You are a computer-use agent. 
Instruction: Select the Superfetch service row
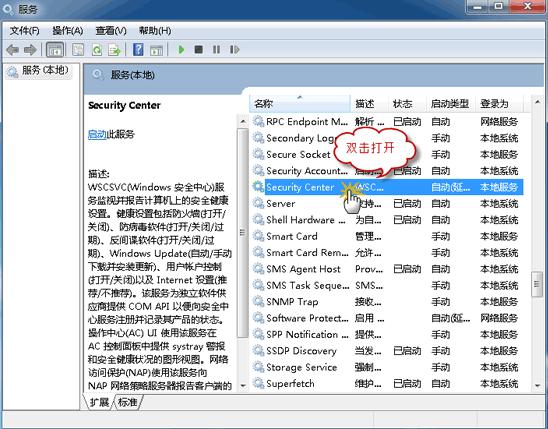(387, 384)
